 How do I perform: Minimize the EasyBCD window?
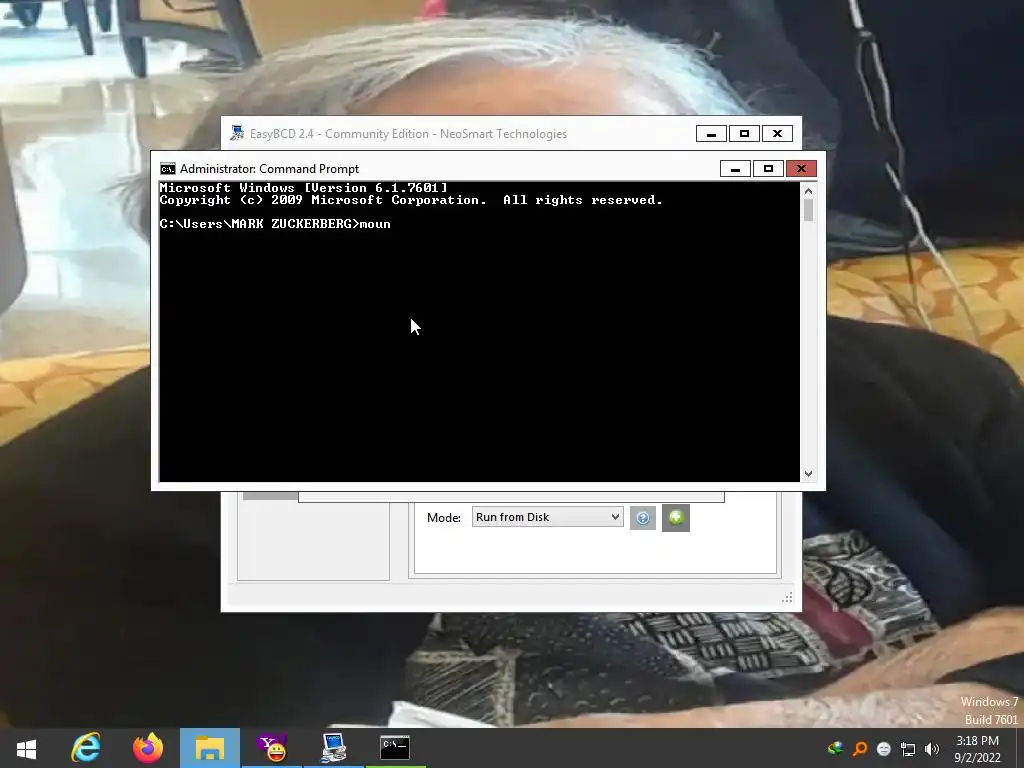[711, 134]
